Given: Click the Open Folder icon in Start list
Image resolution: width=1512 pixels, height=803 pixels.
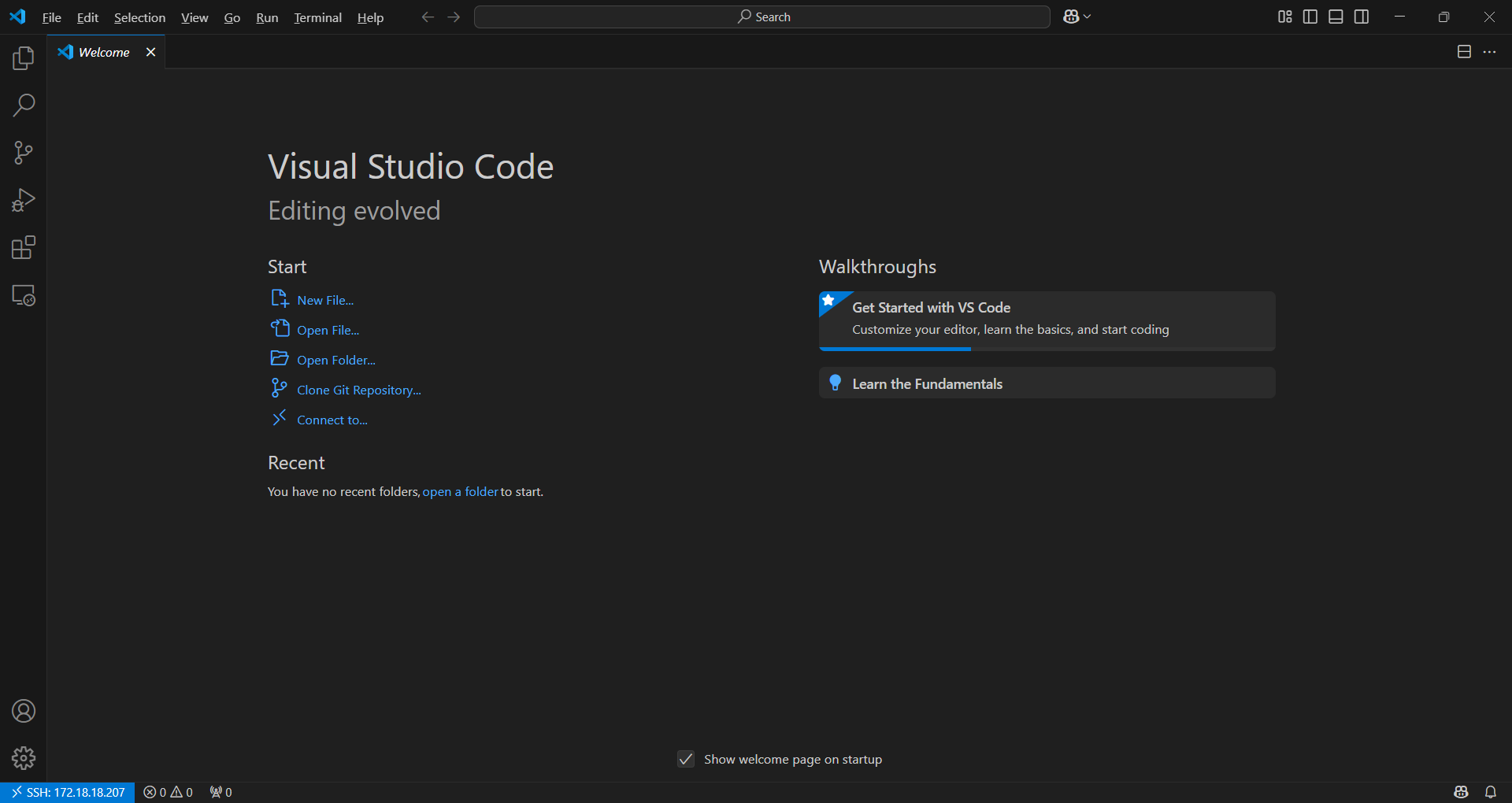Looking at the screenshot, I should [280, 358].
